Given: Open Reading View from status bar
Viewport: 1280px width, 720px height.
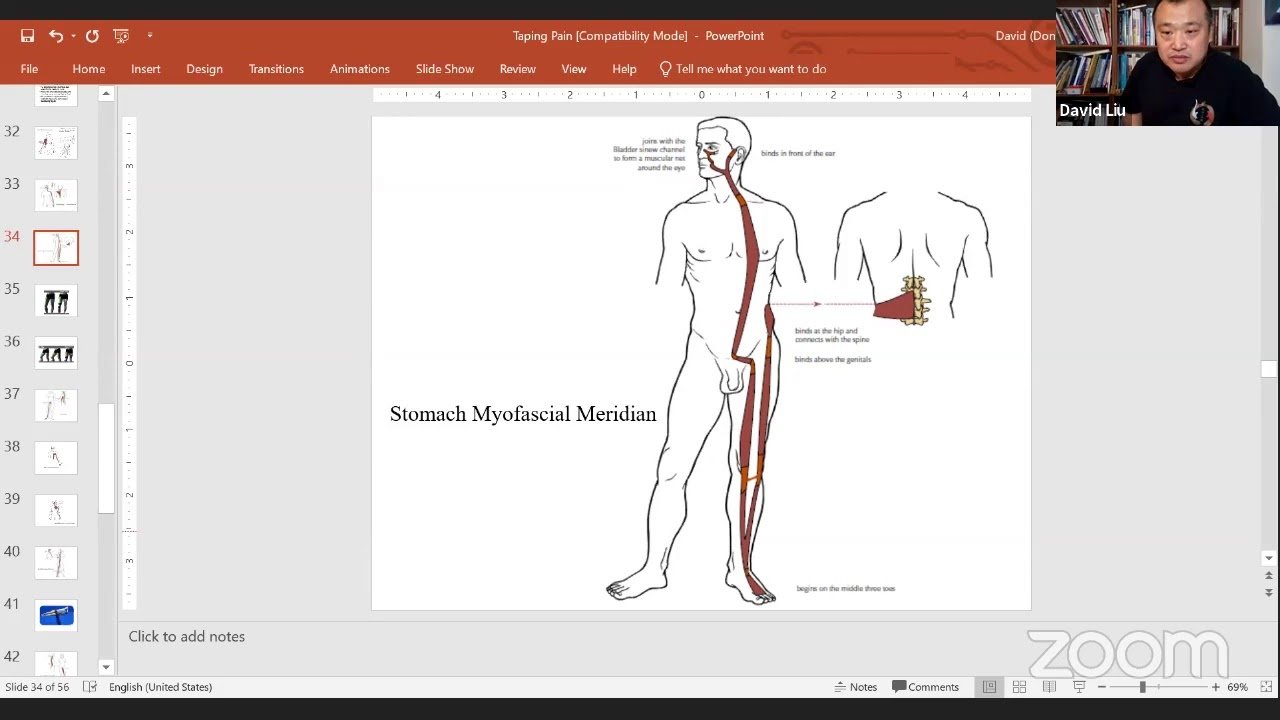Looking at the screenshot, I should click(x=1049, y=687).
